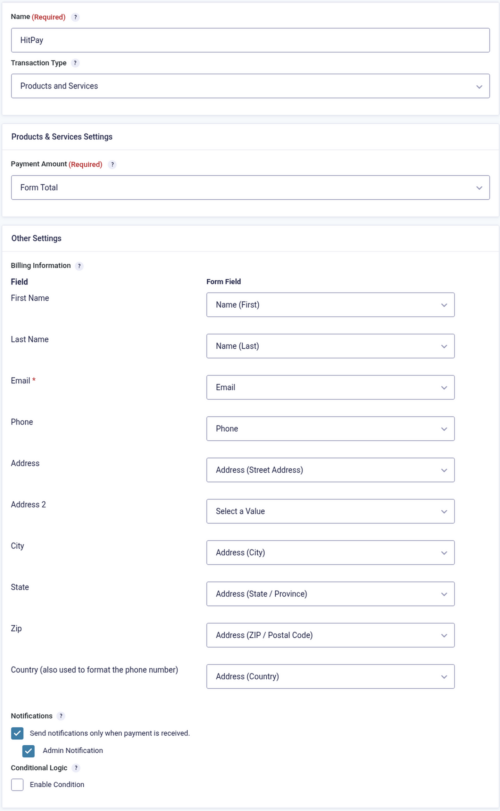Open the First Name form field dropdown
The height and width of the screenshot is (811, 500).
pyautogui.click(x=330, y=305)
